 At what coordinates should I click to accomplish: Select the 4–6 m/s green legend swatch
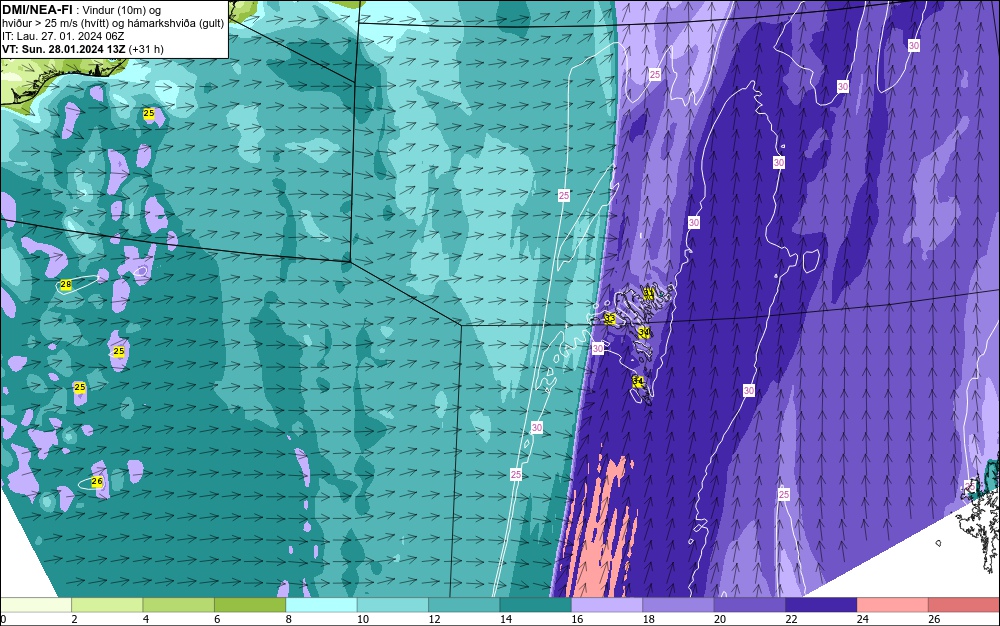[179, 605]
